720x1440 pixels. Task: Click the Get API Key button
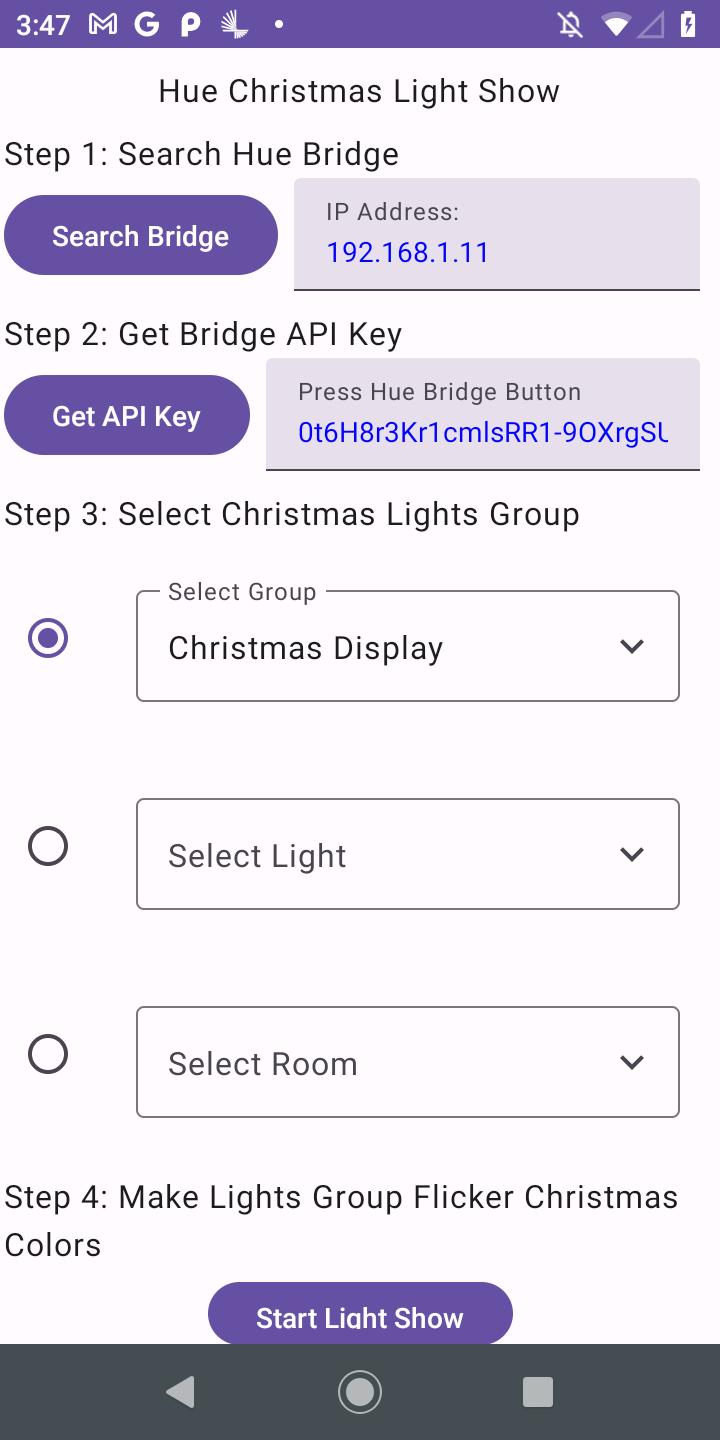127,415
